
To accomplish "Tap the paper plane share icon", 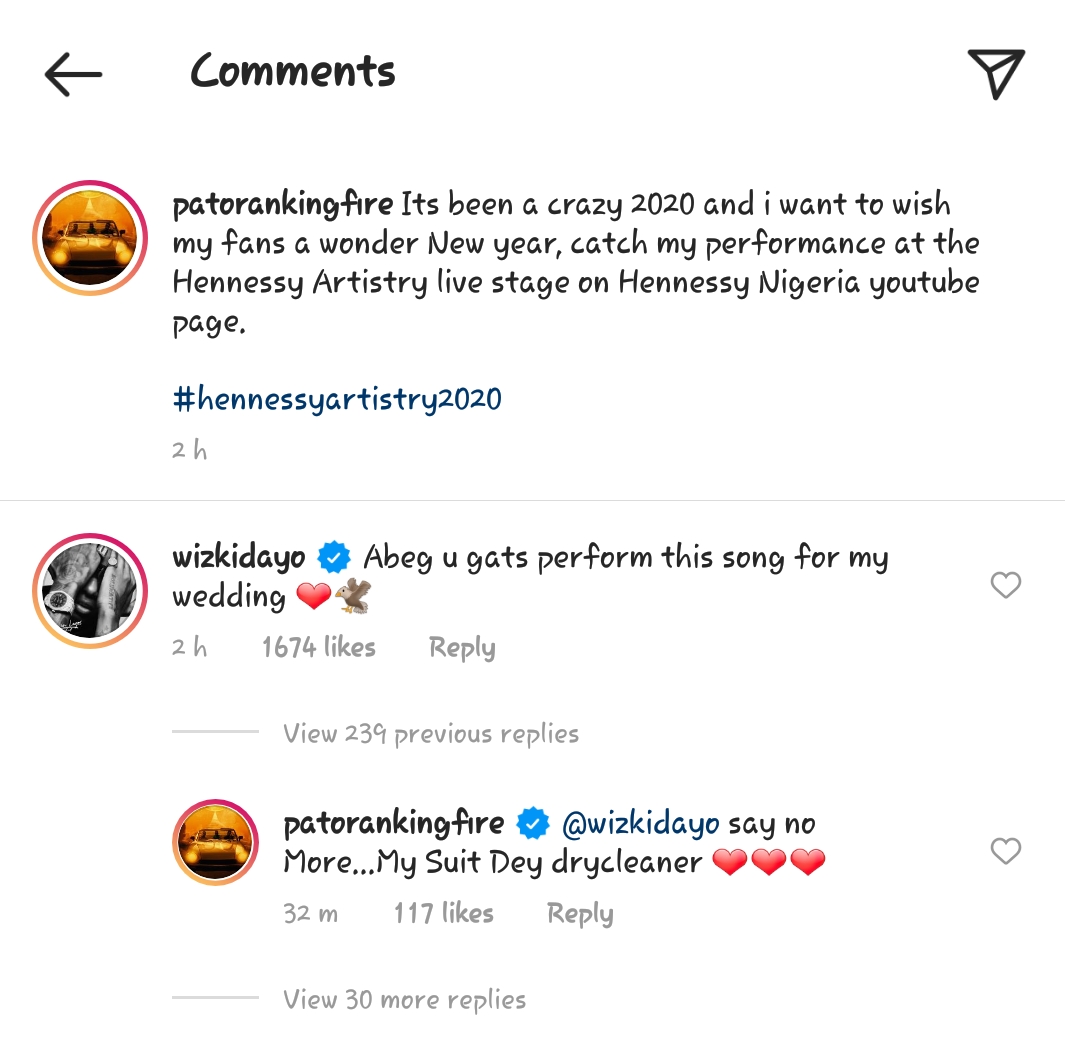I will click(996, 74).
